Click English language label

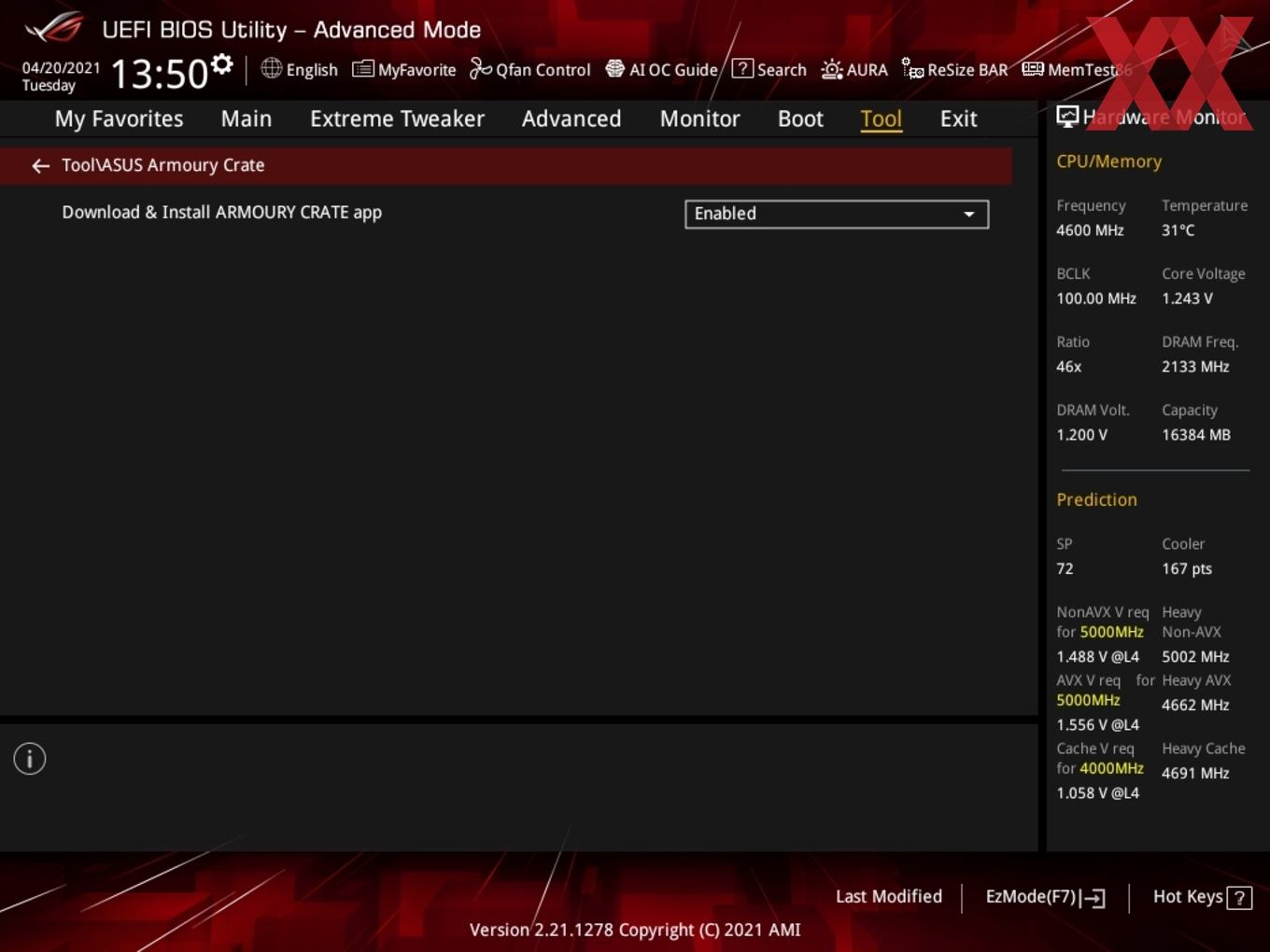pyautogui.click(x=312, y=70)
